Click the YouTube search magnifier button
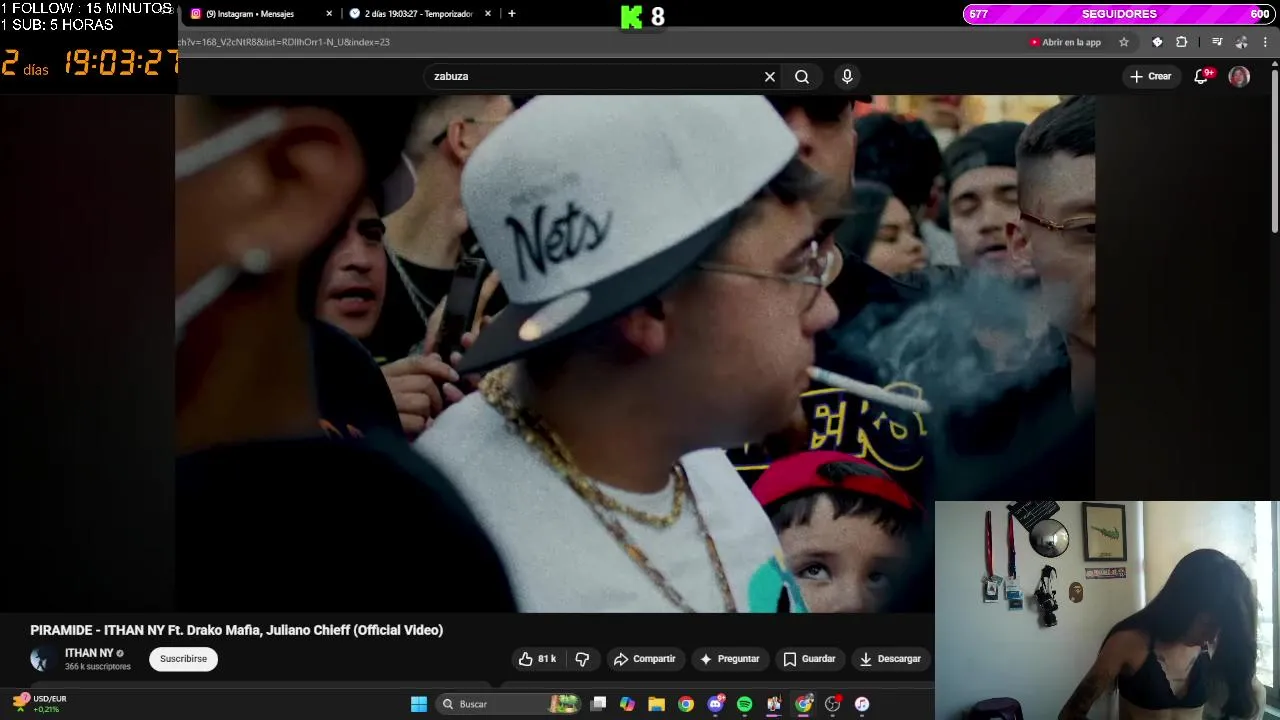Viewport: 1280px width, 720px height. (802, 76)
